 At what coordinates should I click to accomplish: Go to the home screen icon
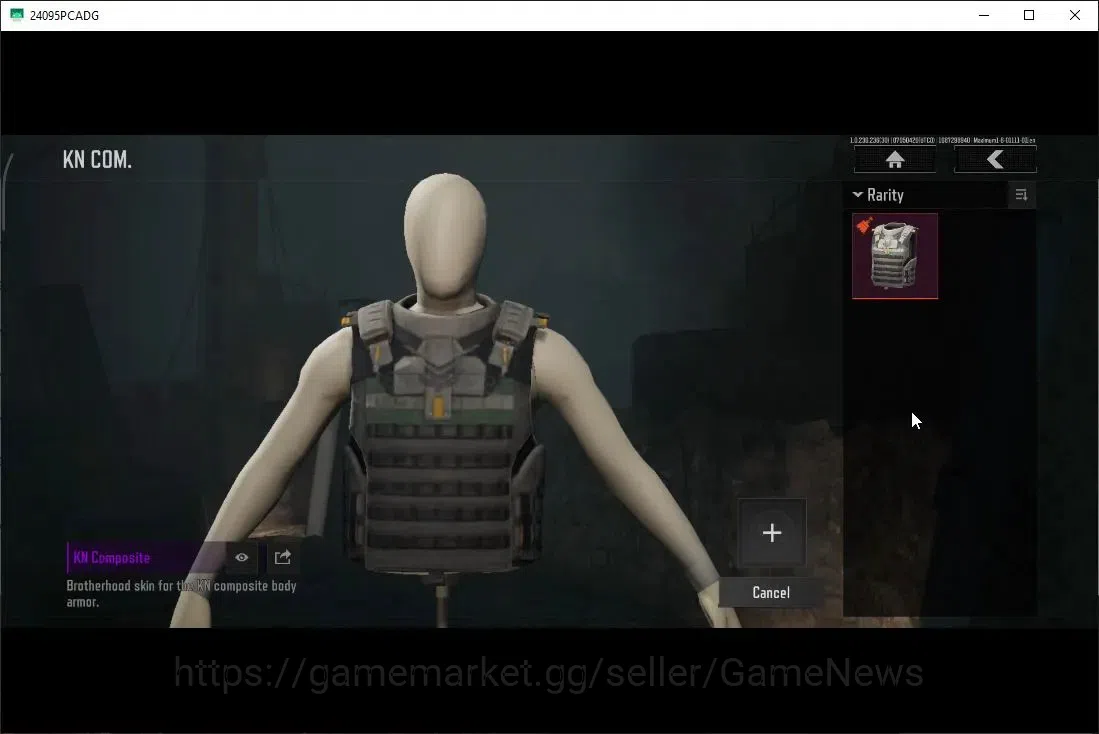895,160
